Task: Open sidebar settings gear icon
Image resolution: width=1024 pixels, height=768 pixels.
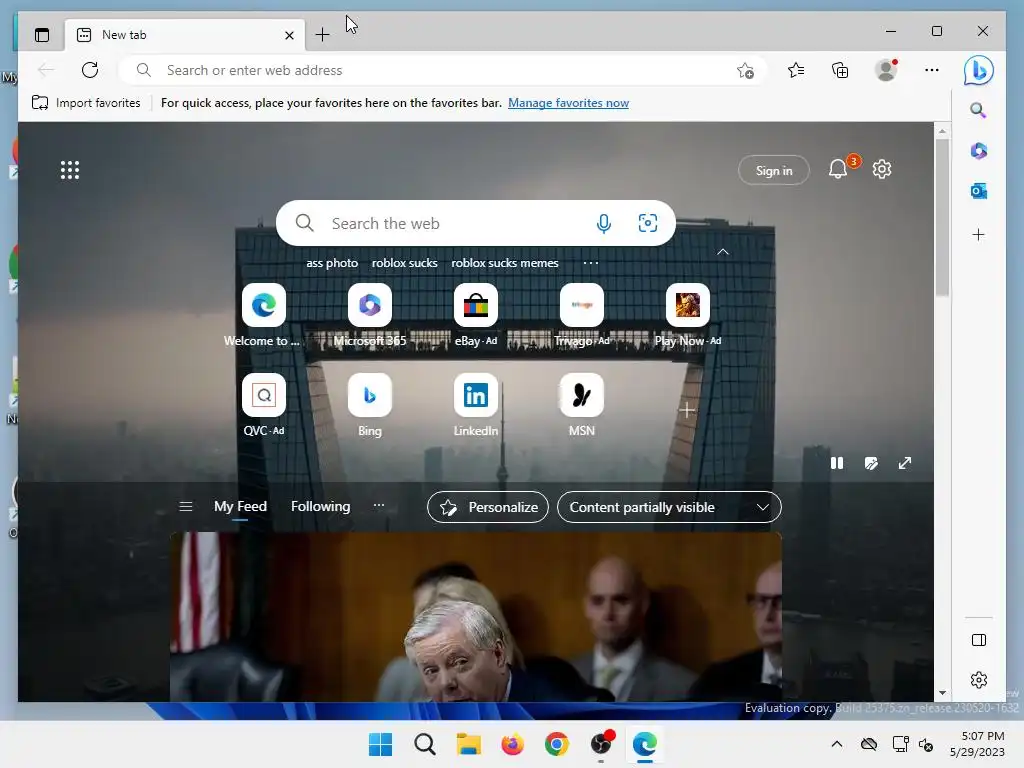Action: [978, 680]
